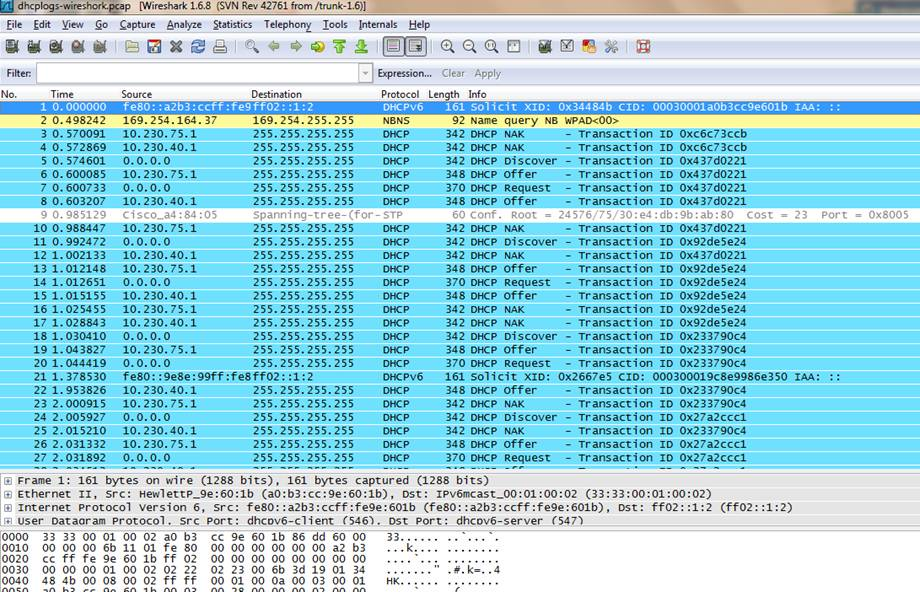Viewport: 920px width, 592px height.
Task: Sort by the Time column header
Action: coord(62,94)
